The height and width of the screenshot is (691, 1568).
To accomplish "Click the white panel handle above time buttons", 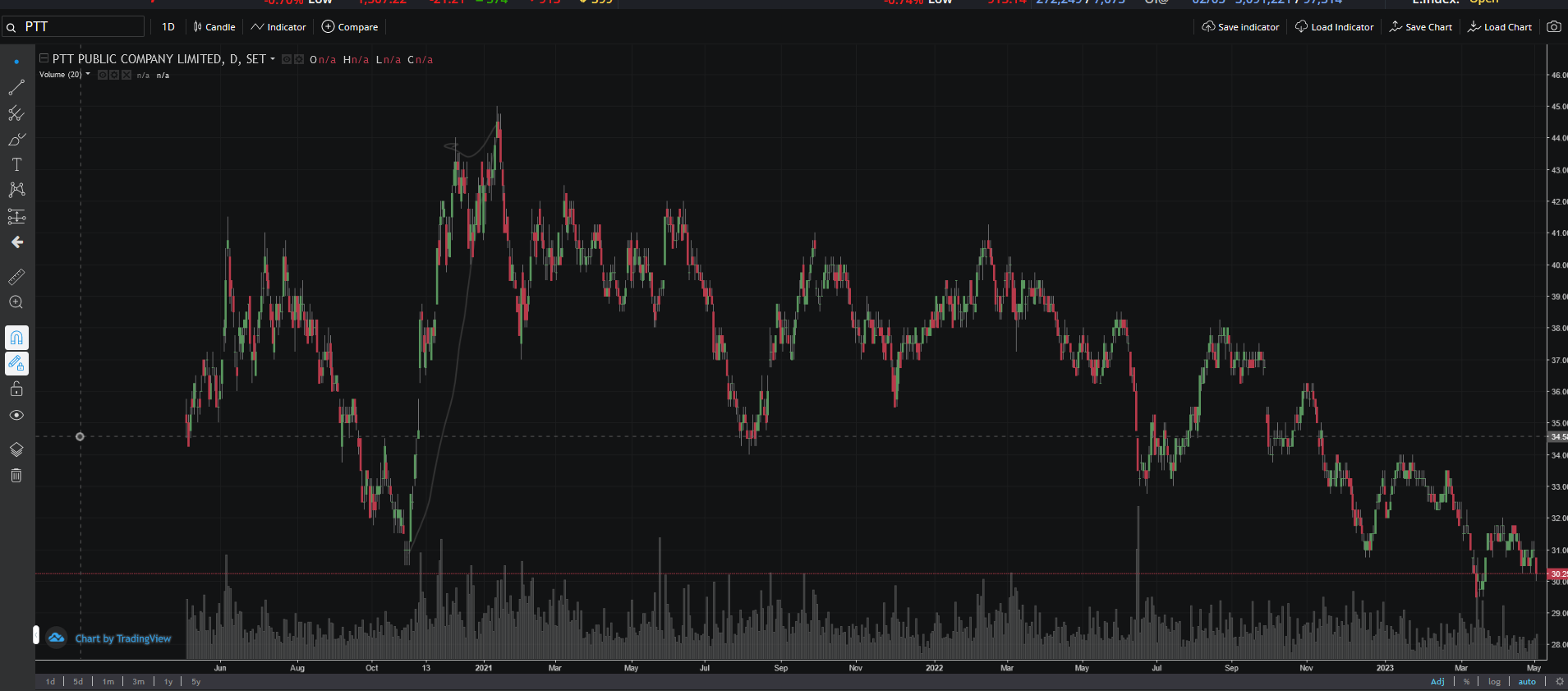I will [36, 634].
